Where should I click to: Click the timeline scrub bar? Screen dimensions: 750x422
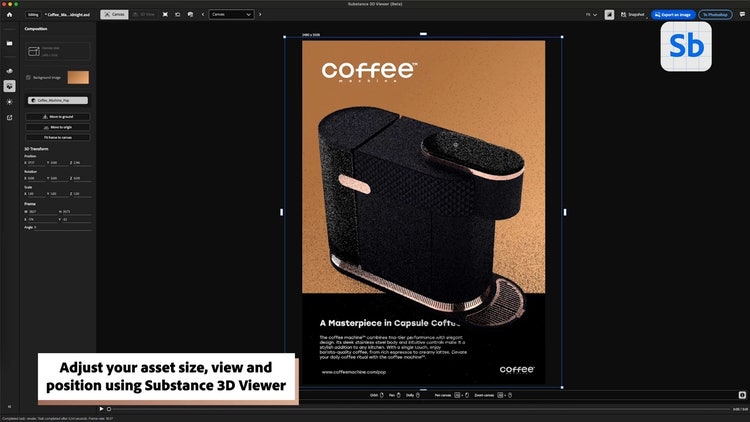(x=421, y=409)
